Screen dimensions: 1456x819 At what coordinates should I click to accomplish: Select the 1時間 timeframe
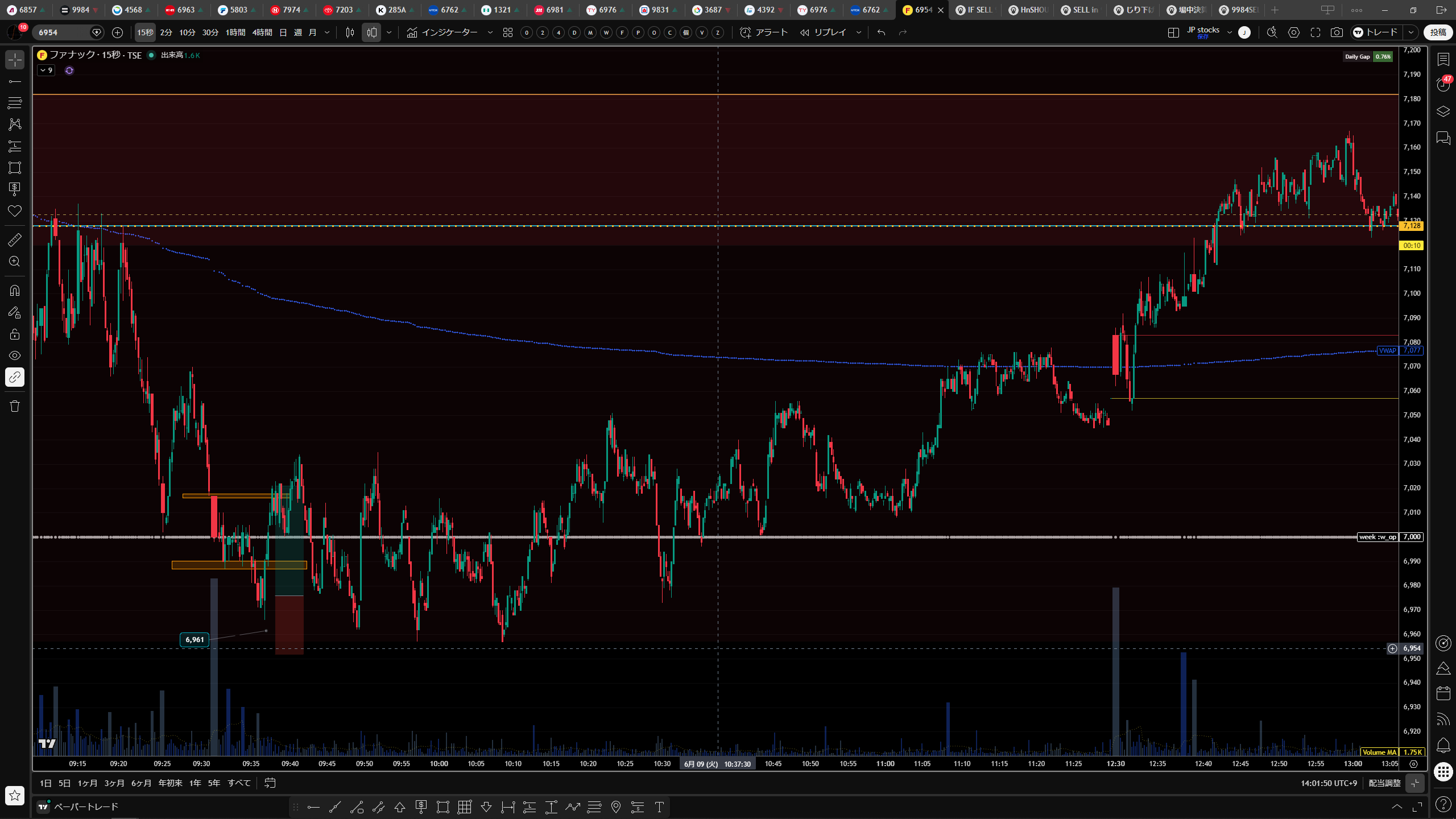pyautogui.click(x=235, y=33)
